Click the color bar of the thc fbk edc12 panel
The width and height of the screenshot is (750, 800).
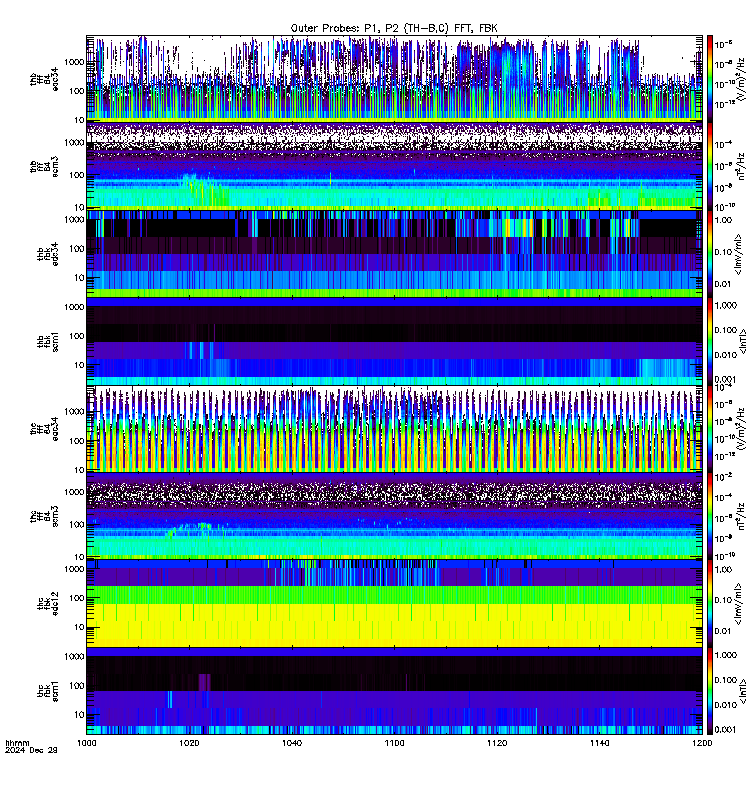(x=709, y=604)
